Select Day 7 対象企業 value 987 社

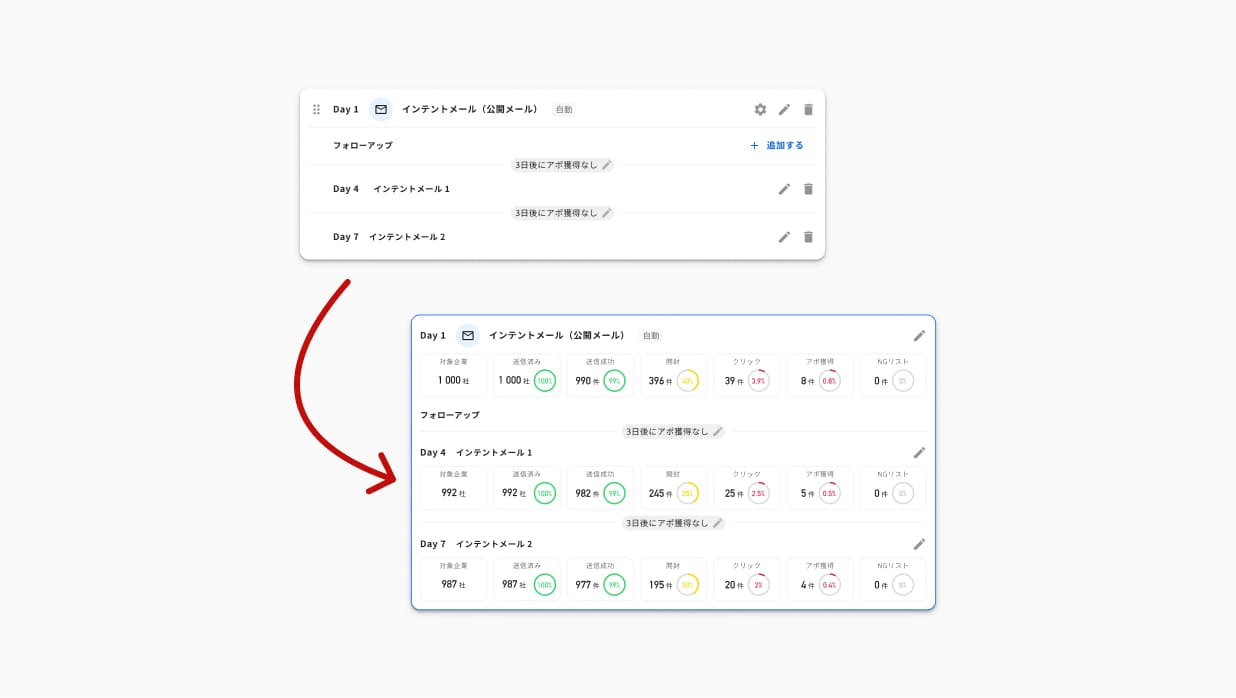pyautogui.click(x=453, y=585)
